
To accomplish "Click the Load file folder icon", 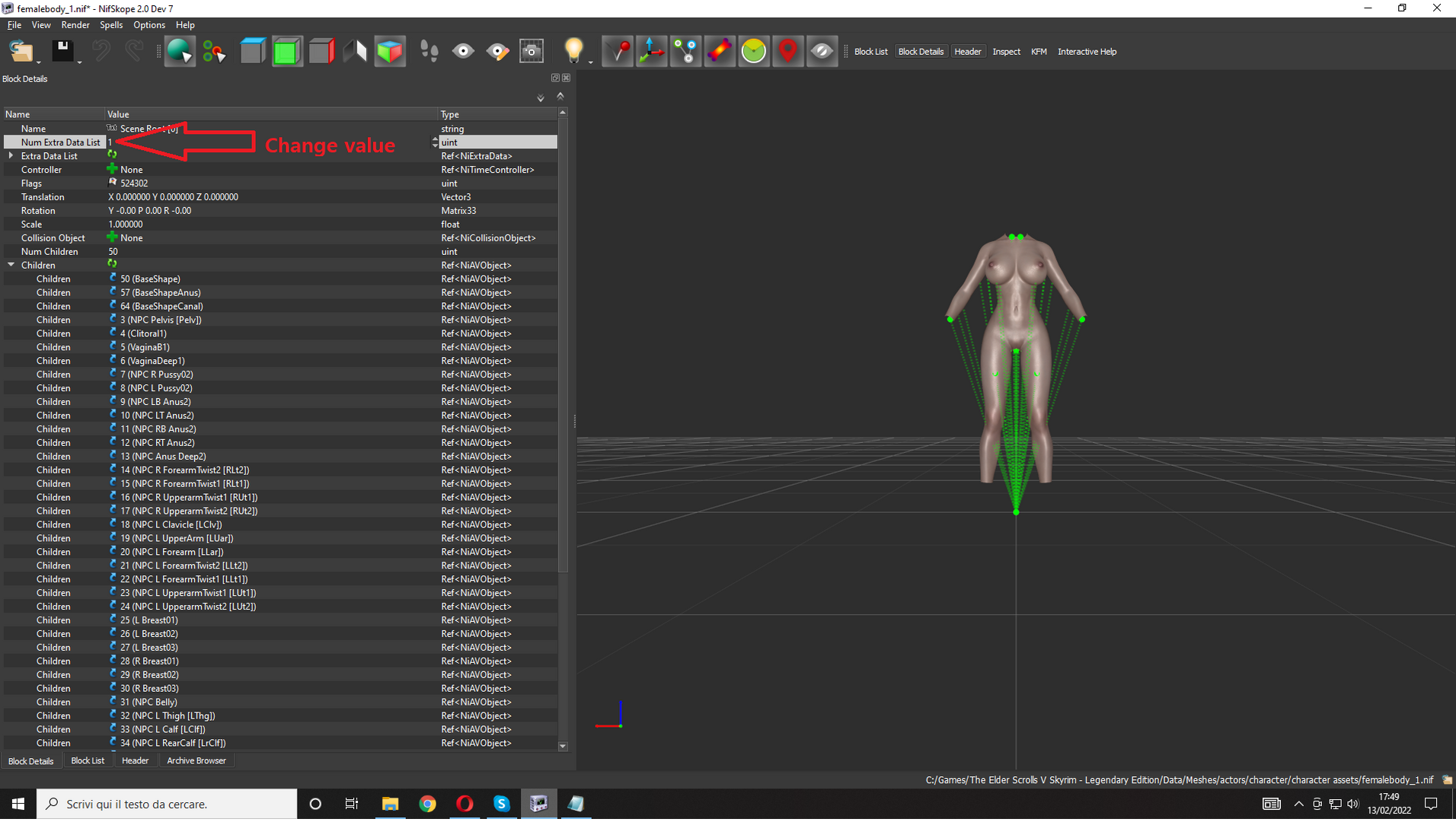I will [21, 51].
